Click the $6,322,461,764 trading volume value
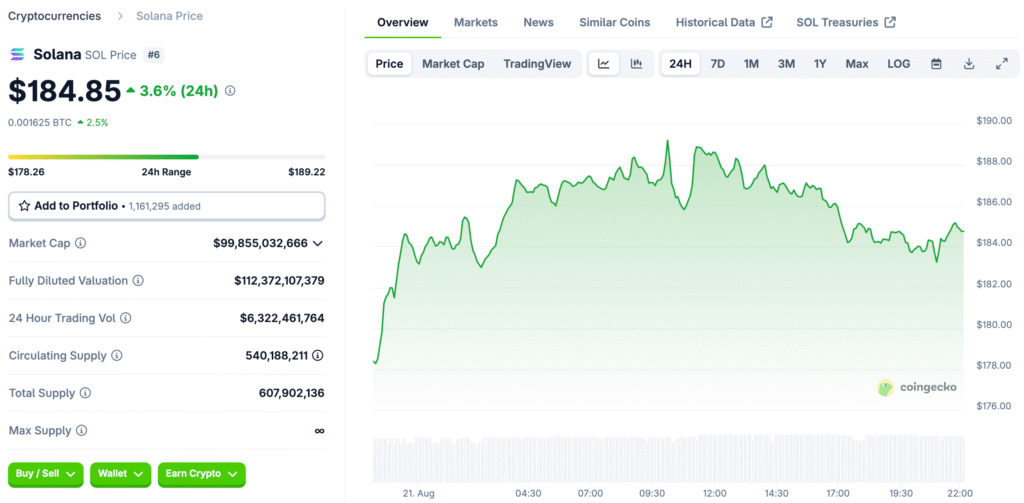1024x503 pixels. pyautogui.click(x=282, y=318)
